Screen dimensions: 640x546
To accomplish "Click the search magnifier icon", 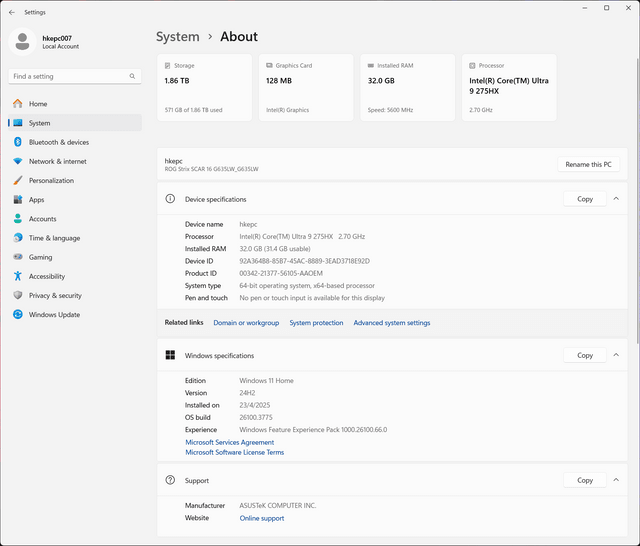I will click(x=132, y=76).
